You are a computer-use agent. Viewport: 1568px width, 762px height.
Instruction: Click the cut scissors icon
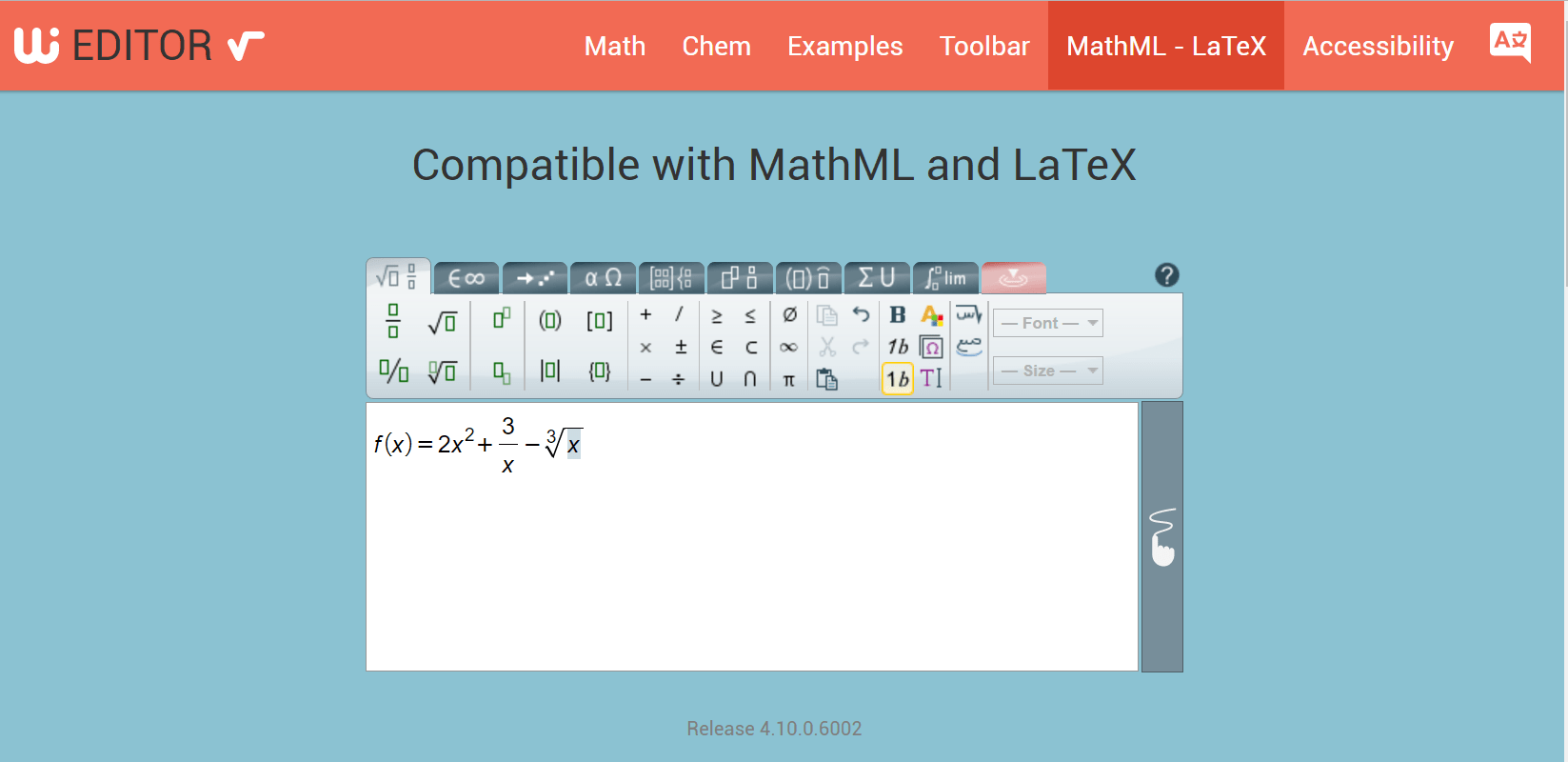(x=826, y=347)
